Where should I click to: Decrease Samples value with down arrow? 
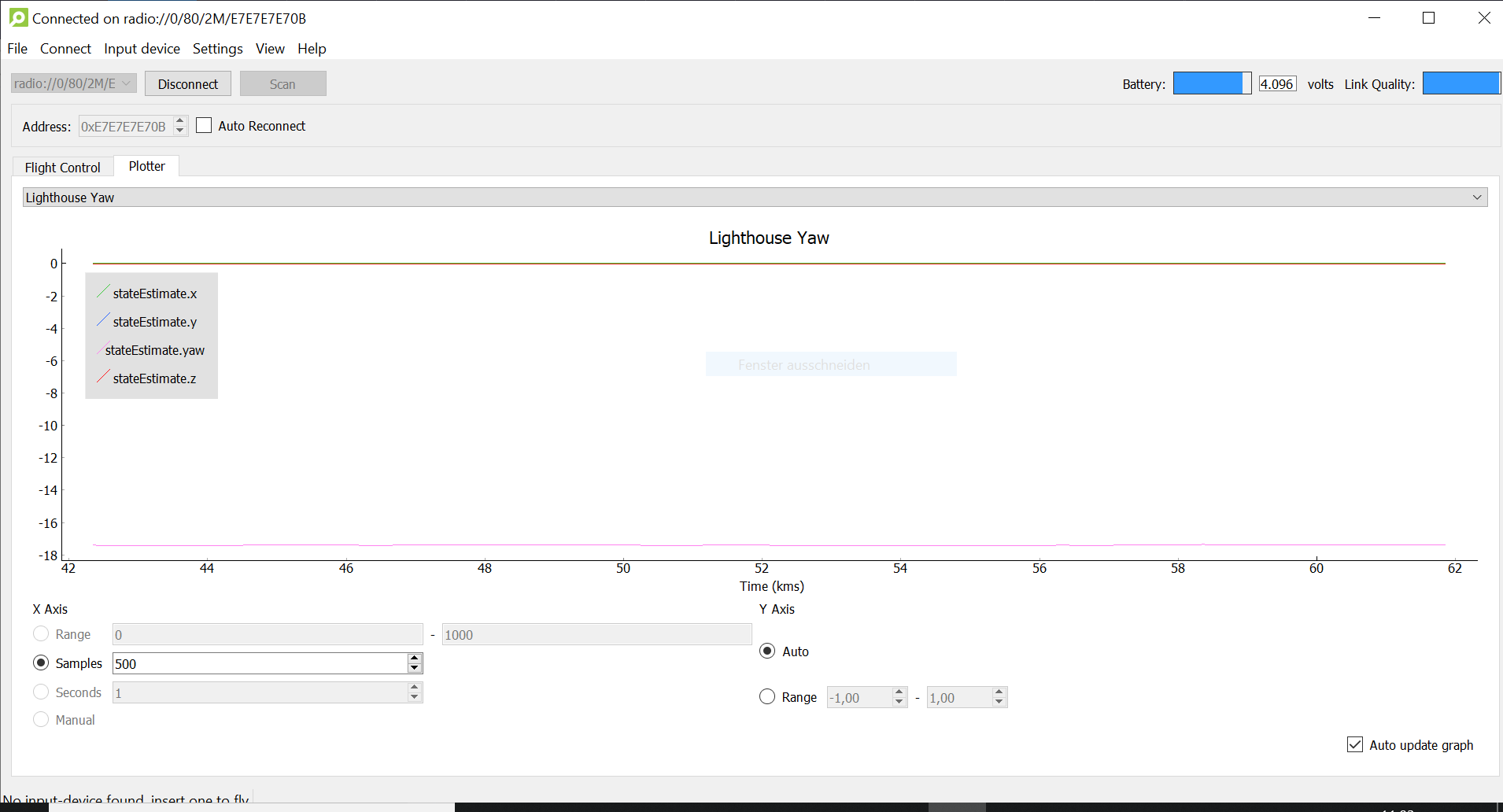[x=415, y=669]
